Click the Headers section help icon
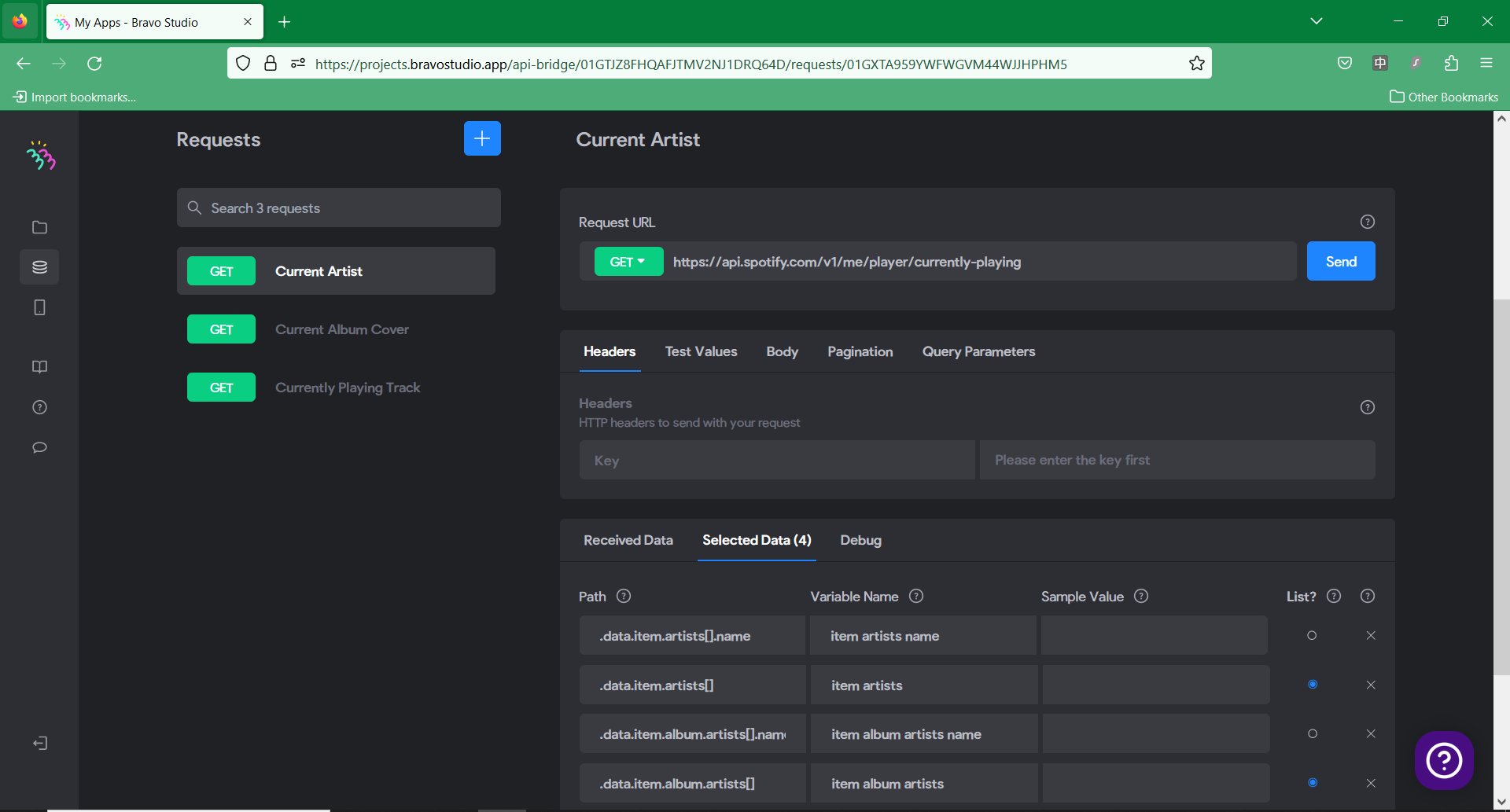This screenshot has width=1510, height=812. (x=1368, y=407)
